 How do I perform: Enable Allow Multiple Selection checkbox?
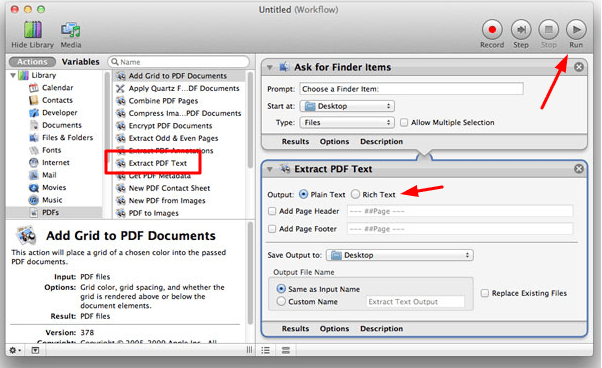pyautogui.click(x=404, y=122)
